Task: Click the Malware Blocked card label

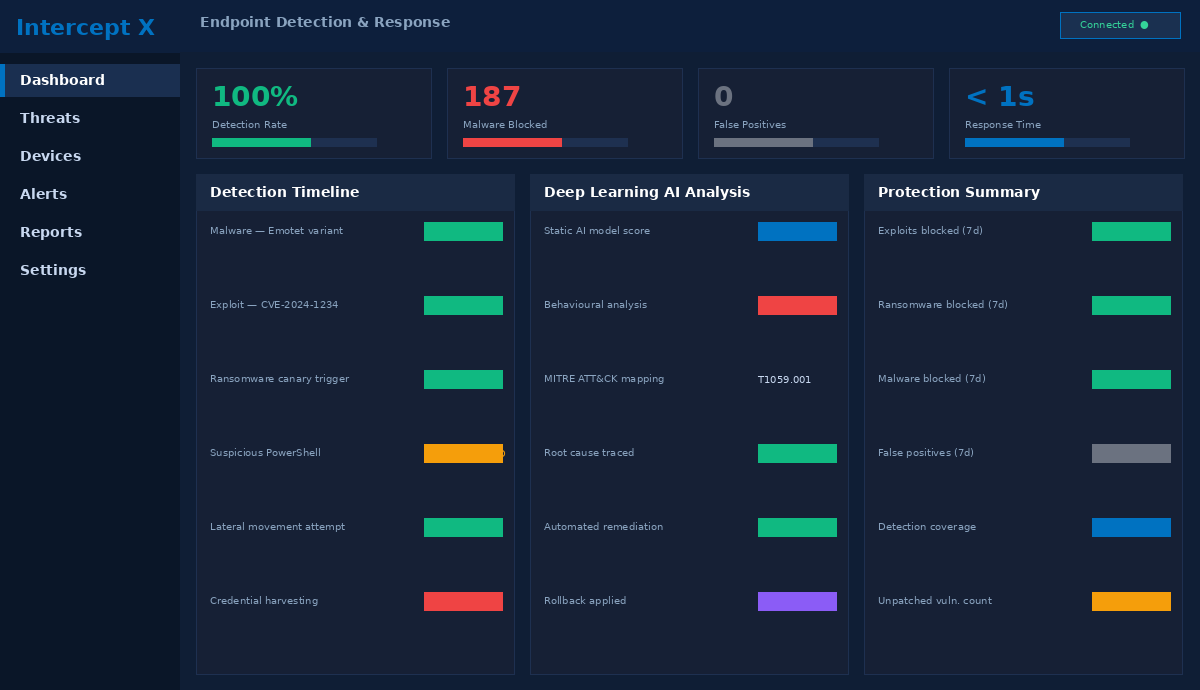Action: pyautogui.click(x=505, y=125)
